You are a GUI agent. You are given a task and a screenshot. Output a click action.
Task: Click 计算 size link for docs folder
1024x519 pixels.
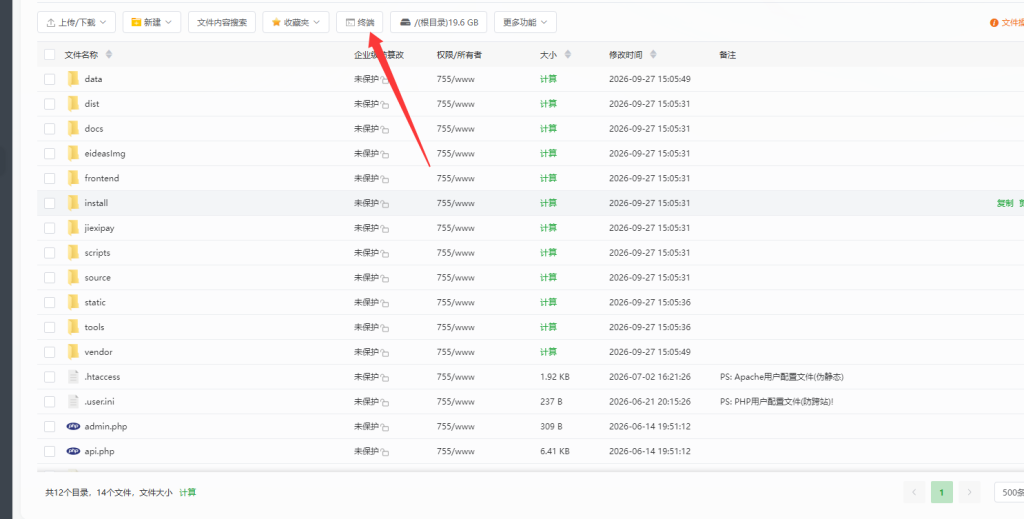549,129
